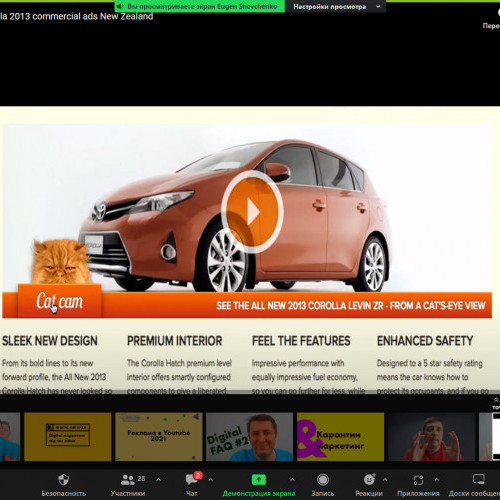Expand the arrow next to Чат
The width and height of the screenshot is (500, 500).
(x=211, y=480)
